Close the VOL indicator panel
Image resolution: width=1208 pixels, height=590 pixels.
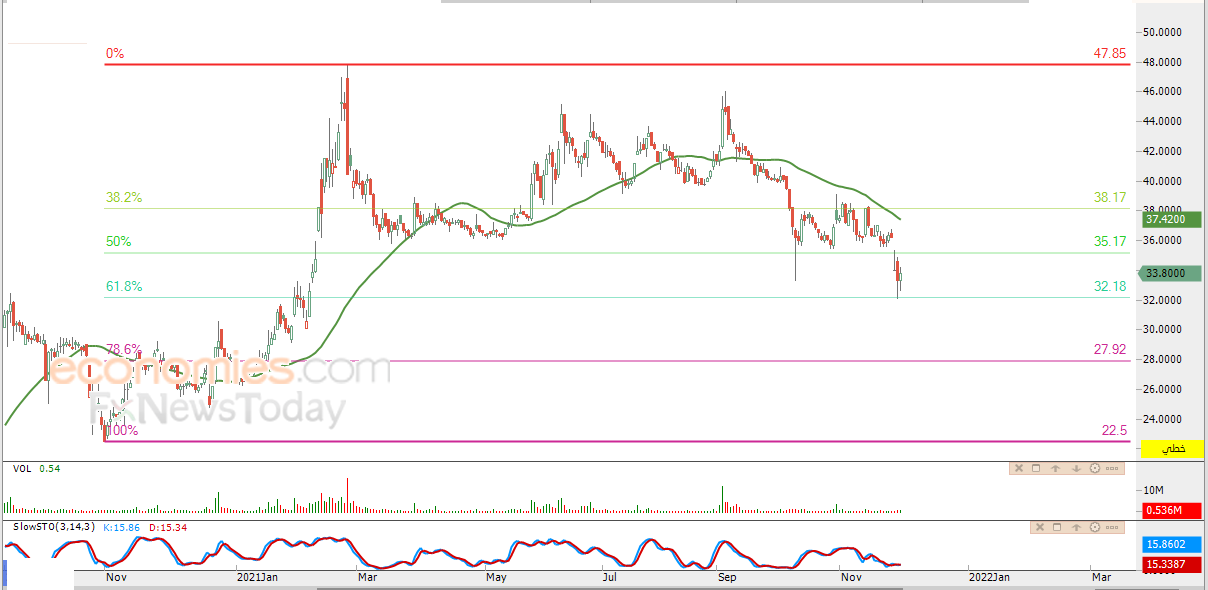(1018, 468)
